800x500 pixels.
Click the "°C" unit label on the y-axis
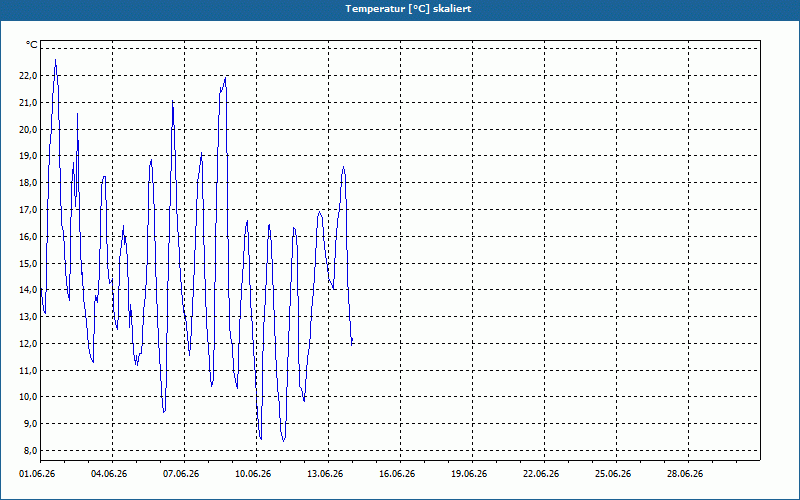(x=31, y=45)
